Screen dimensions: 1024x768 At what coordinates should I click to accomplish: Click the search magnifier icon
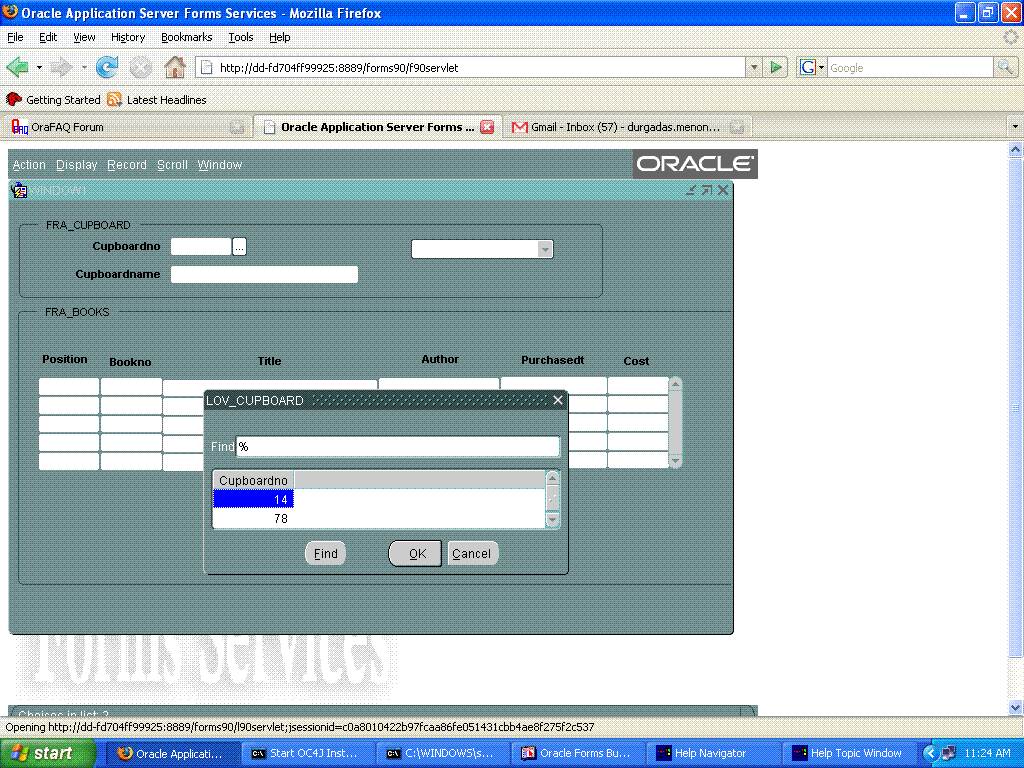1005,67
